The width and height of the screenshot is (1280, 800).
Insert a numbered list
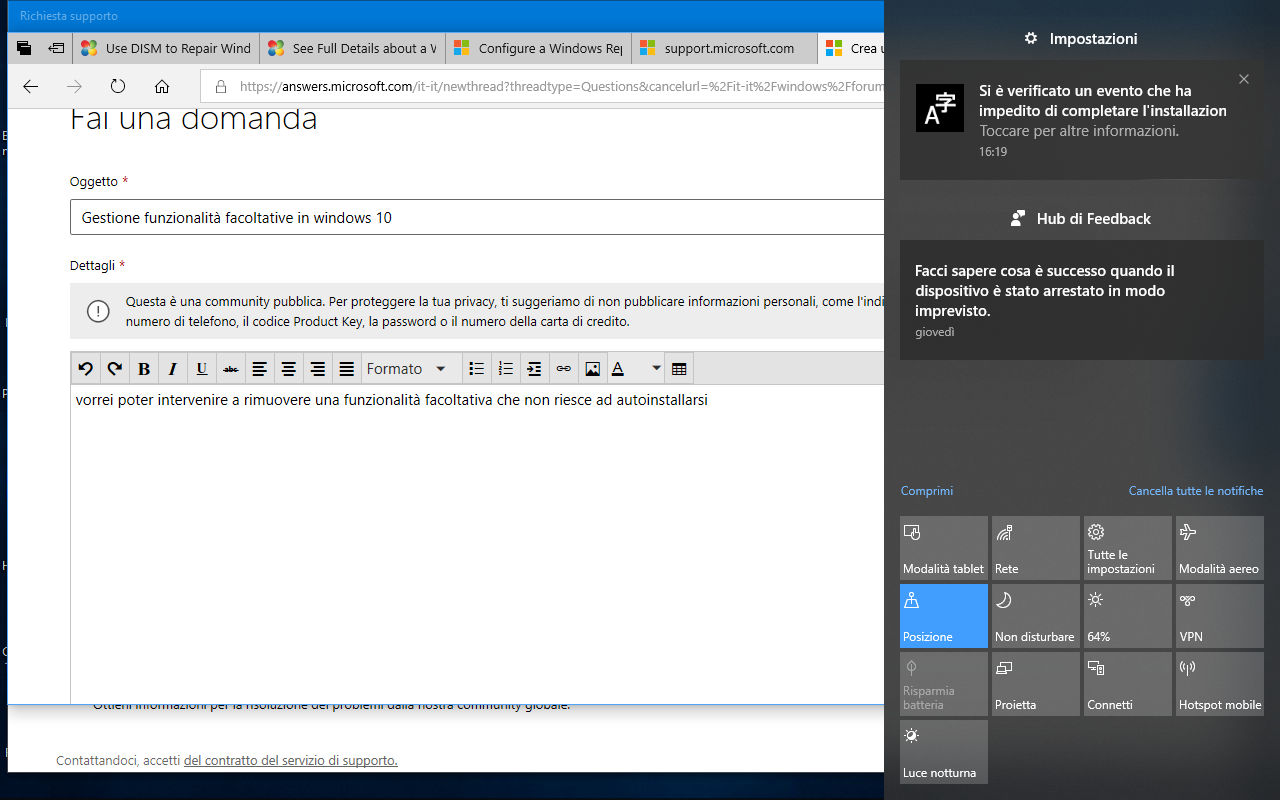(x=506, y=369)
